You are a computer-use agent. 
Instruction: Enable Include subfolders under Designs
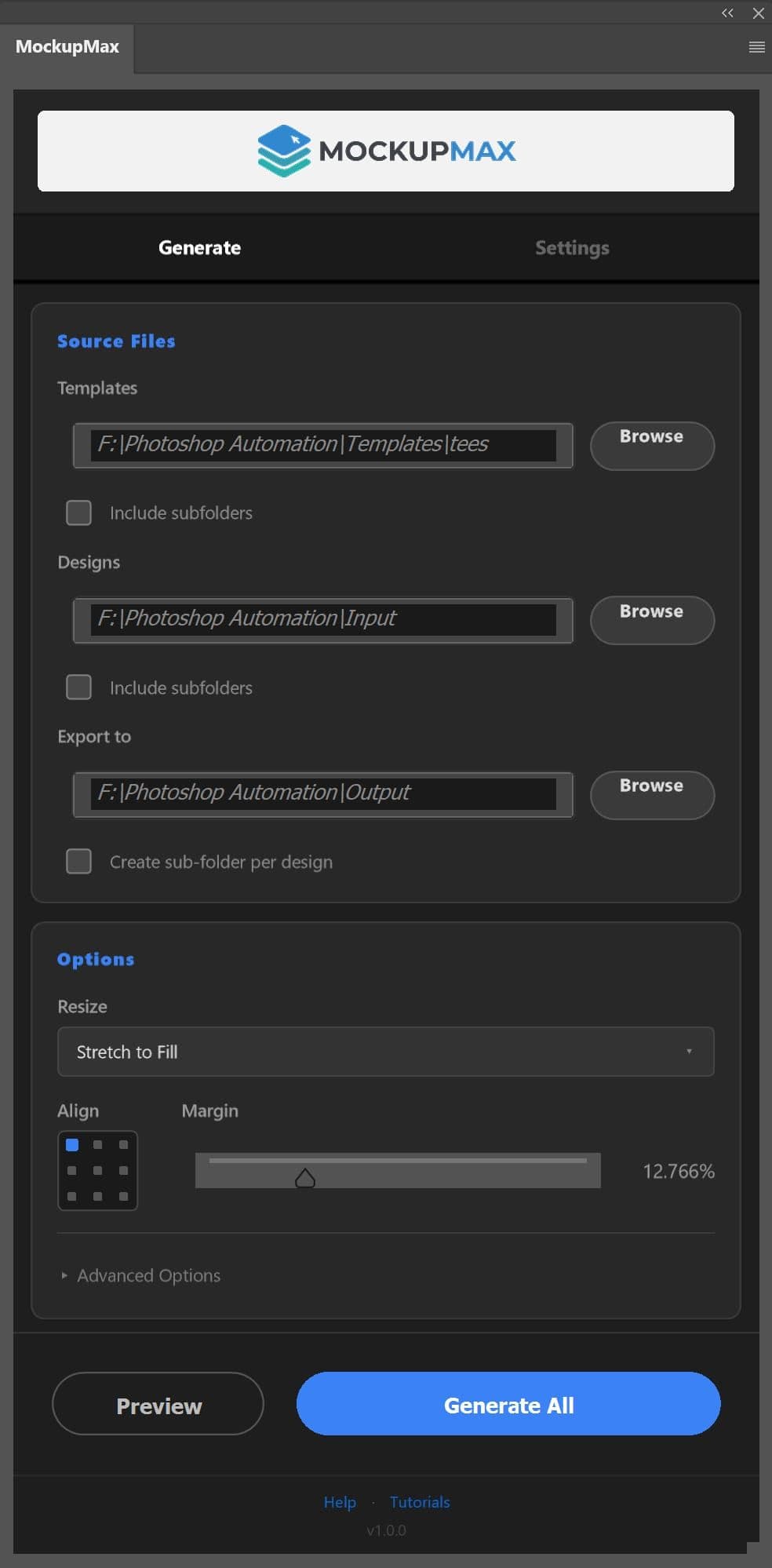pyautogui.click(x=78, y=687)
